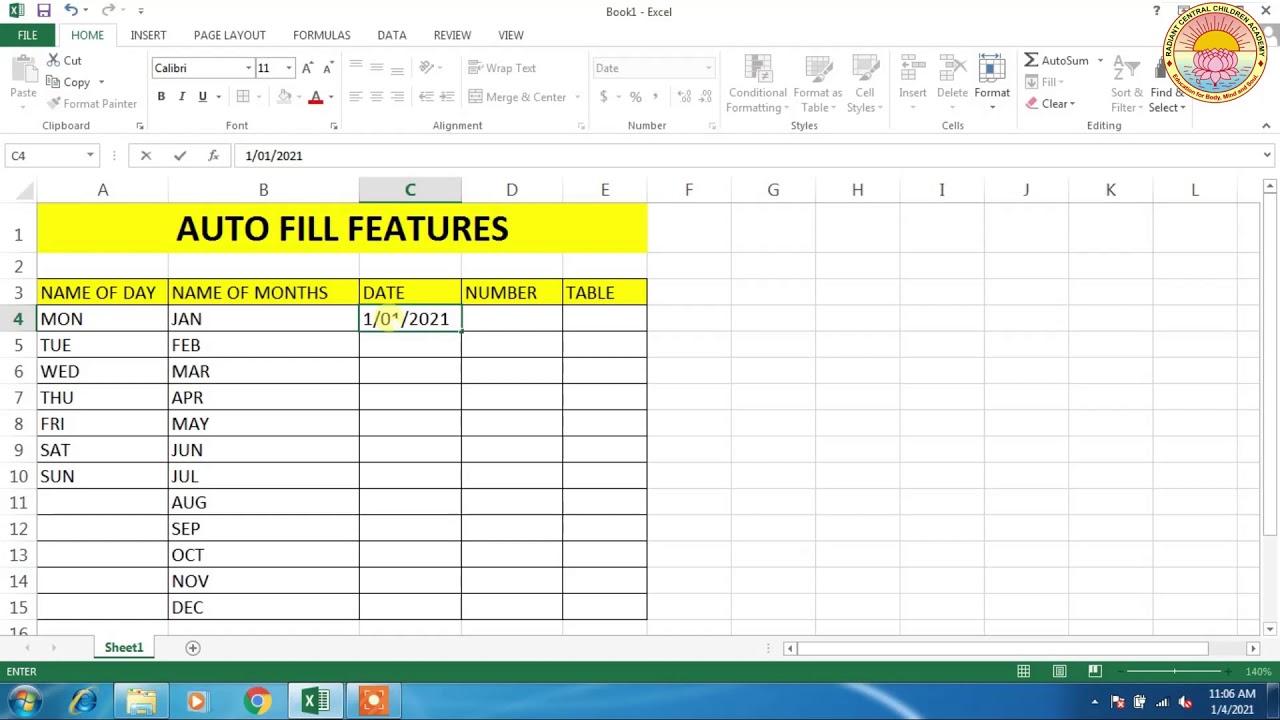The height and width of the screenshot is (720, 1280).
Task: Click the zoom slider in status bar
Action: coord(1175,672)
